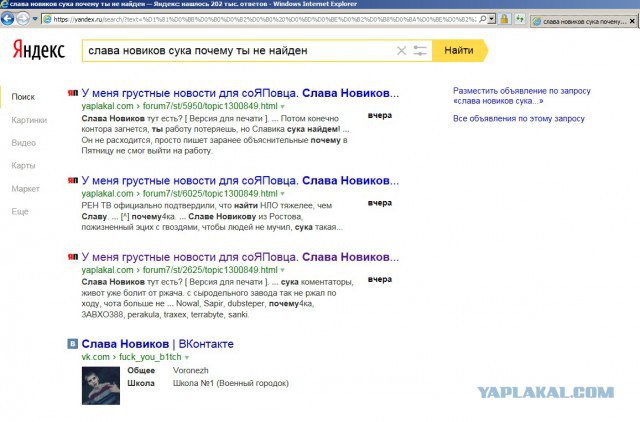
Task: Click the ЯП favicon of the second result
Action: [x=73, y=180]
